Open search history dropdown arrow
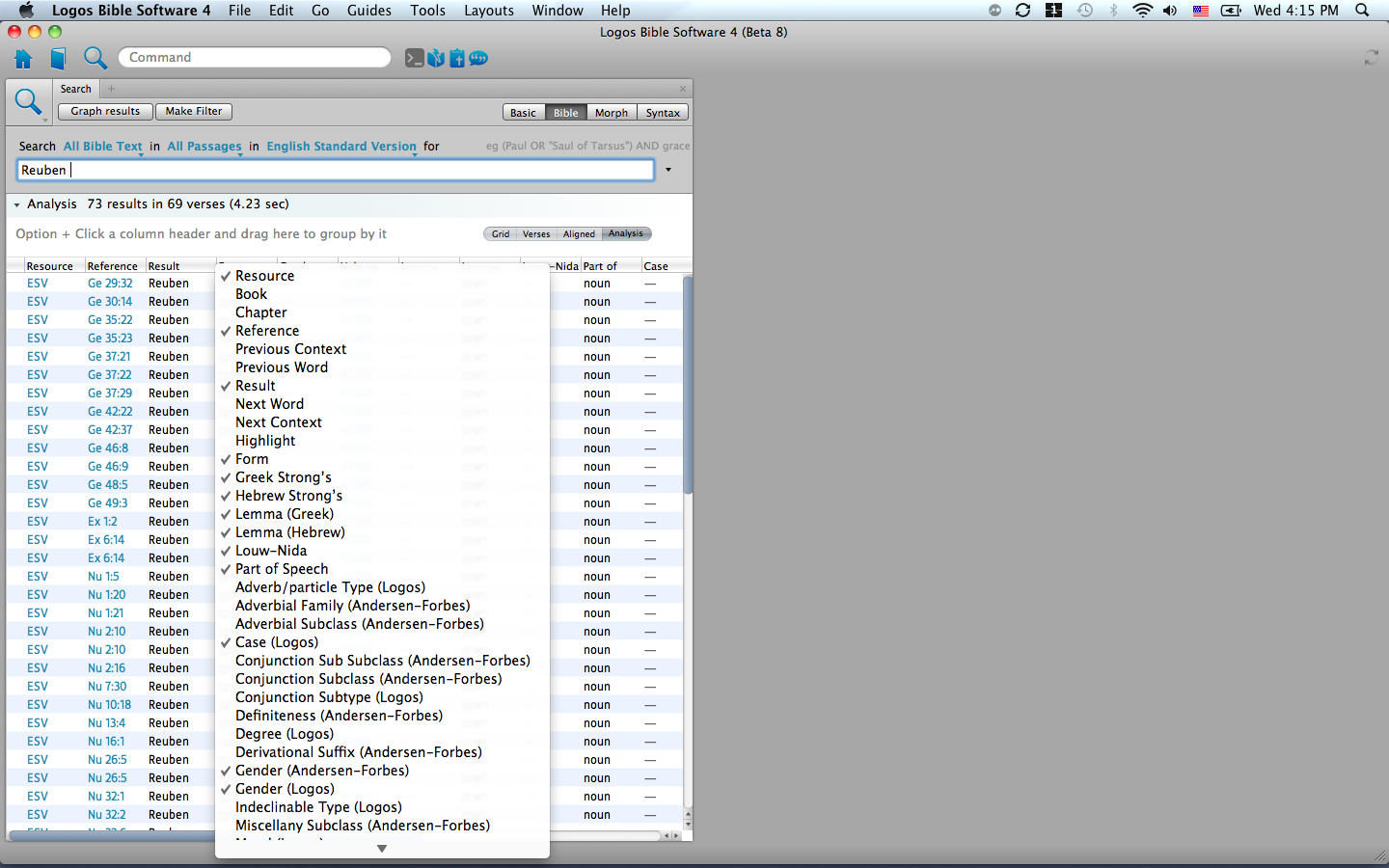The image size is (1389, 868). (x=667, y=170)
